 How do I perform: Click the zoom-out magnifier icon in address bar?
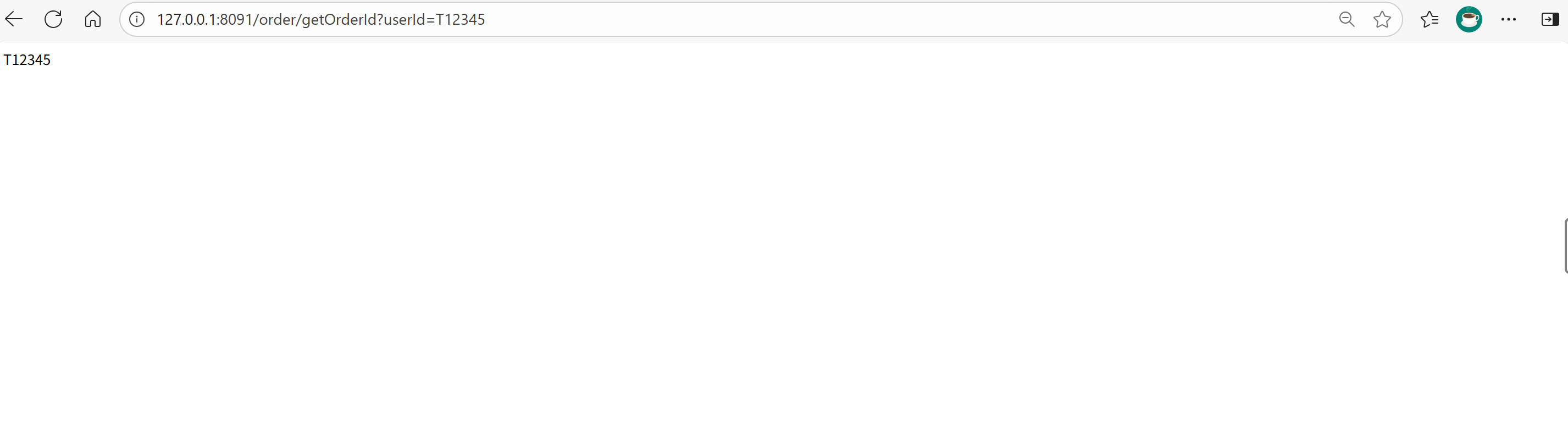coord(1347,19)
